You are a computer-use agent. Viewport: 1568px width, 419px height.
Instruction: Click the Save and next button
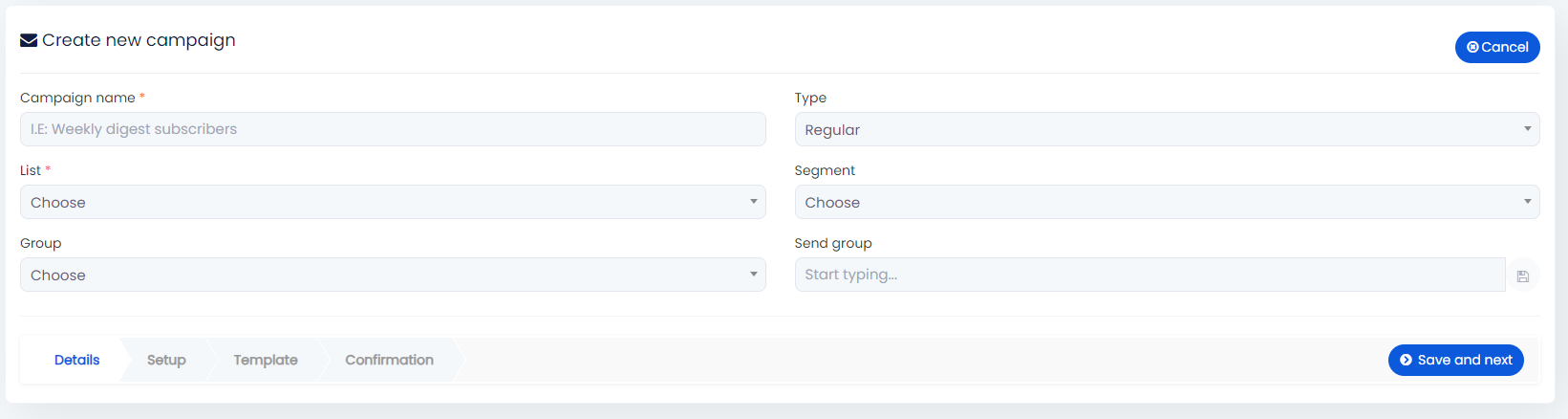coord(1455,360)
